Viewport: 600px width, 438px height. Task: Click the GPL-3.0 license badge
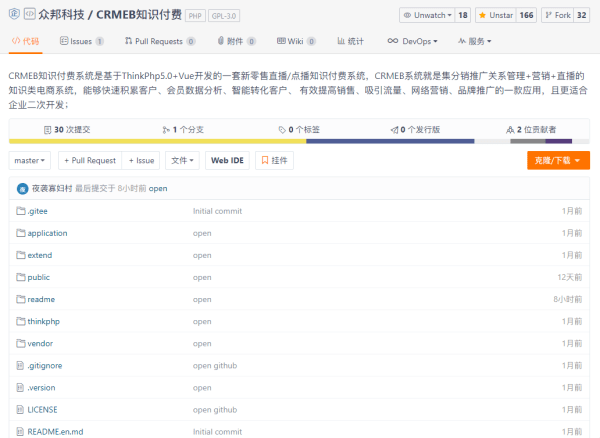coord(224,16)
